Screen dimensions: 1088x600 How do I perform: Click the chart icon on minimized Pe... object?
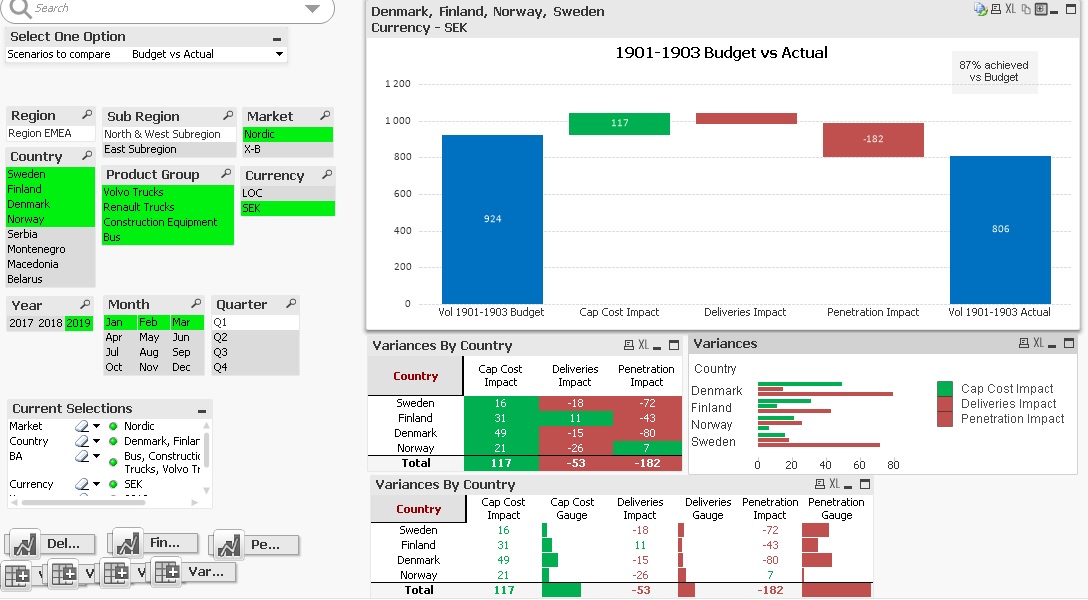click(229, 545)
